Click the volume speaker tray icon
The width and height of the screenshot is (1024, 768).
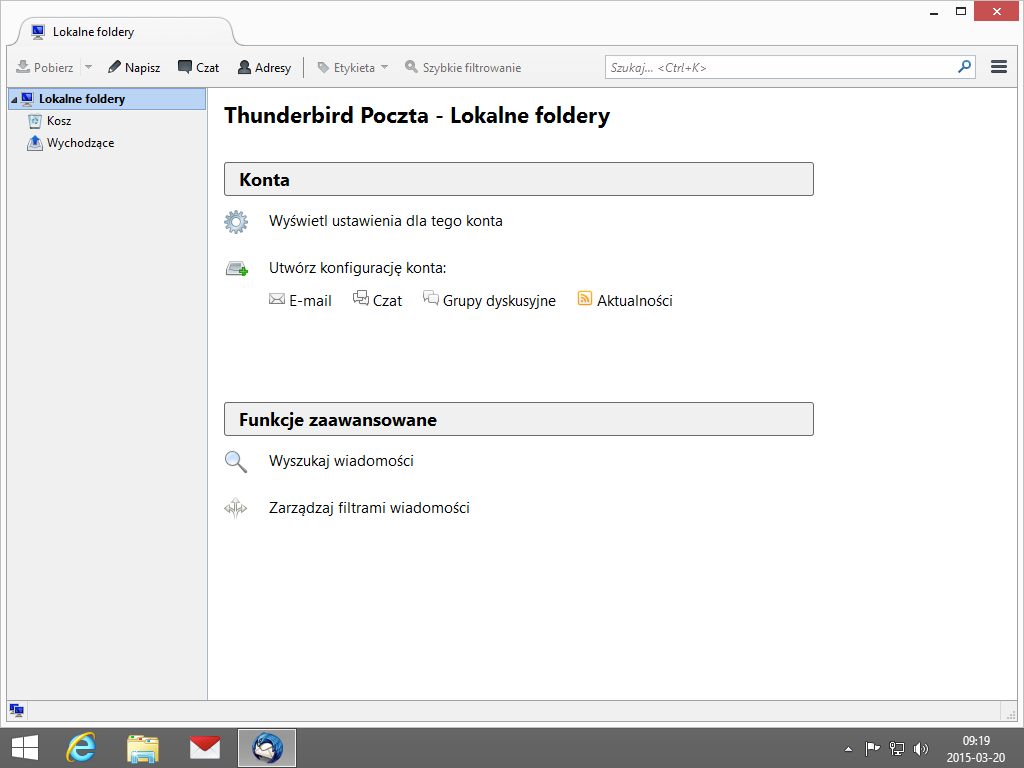pos(921,748)
